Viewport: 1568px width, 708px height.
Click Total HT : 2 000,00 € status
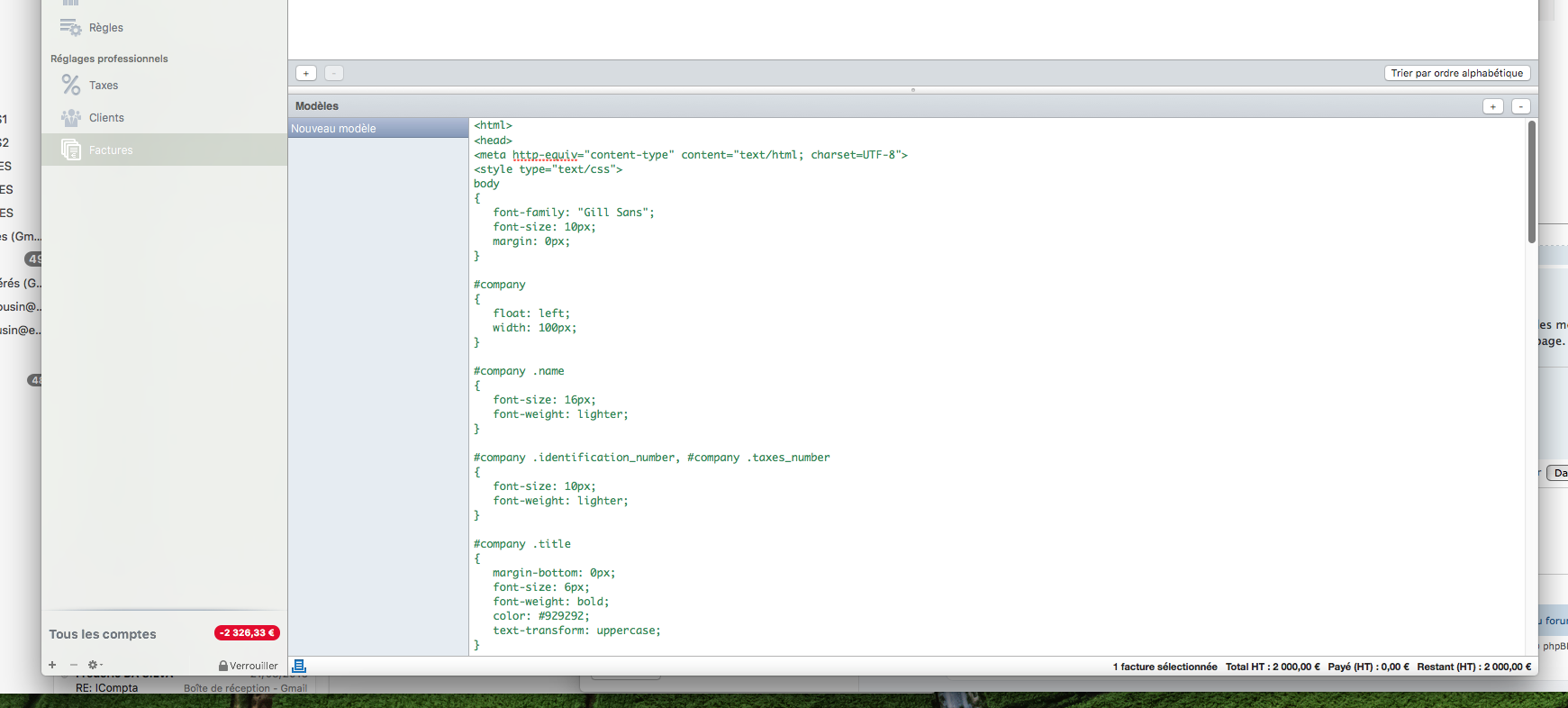(x=1273, y=667)
